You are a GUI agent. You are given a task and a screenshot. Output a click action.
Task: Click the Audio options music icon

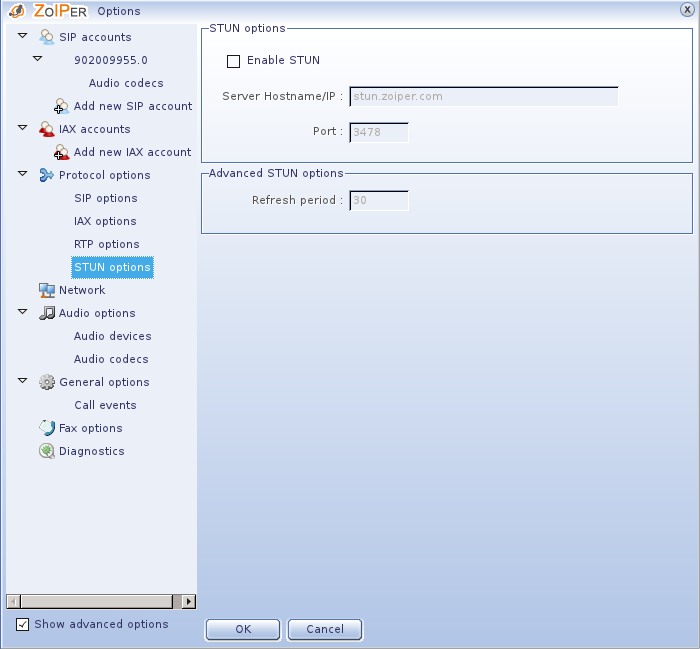47,313
